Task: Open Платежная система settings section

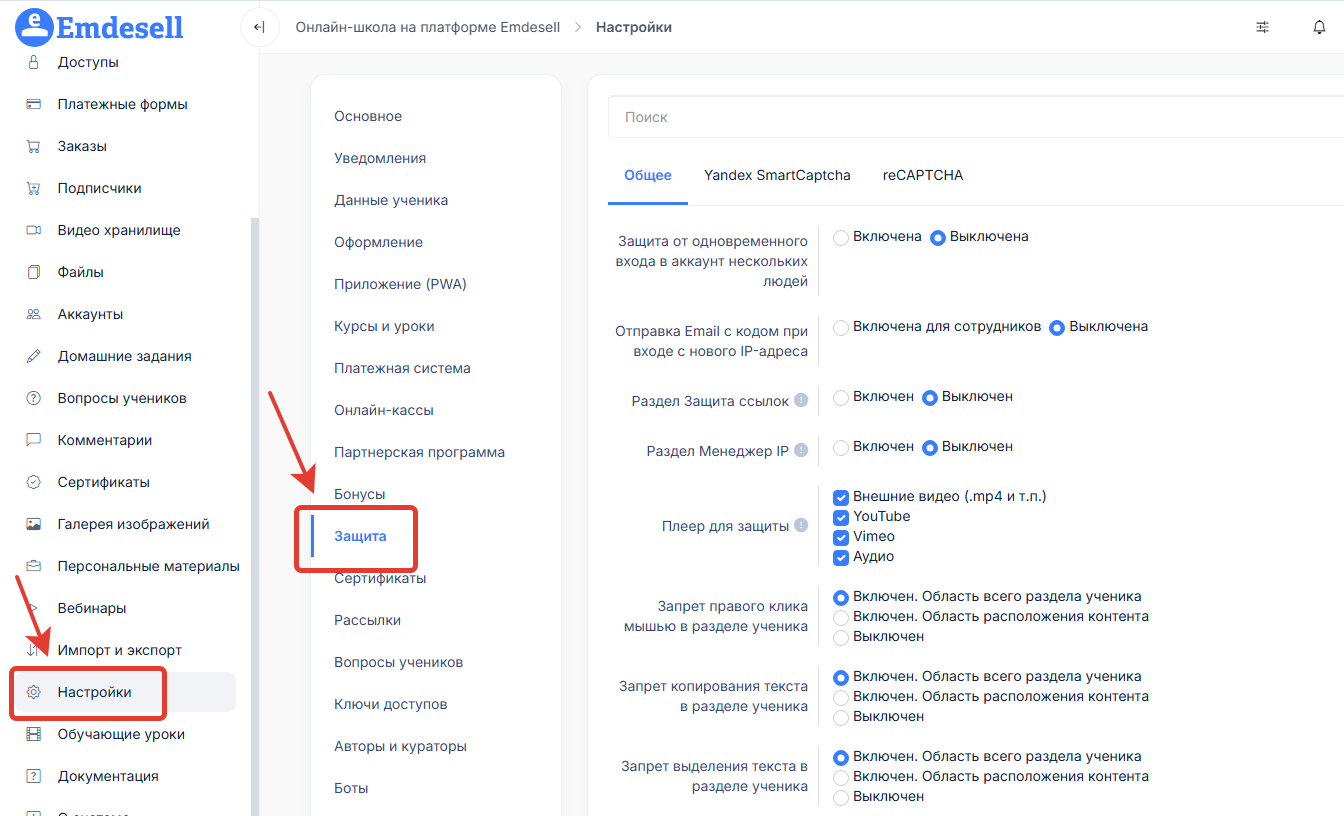Action: 402,368
